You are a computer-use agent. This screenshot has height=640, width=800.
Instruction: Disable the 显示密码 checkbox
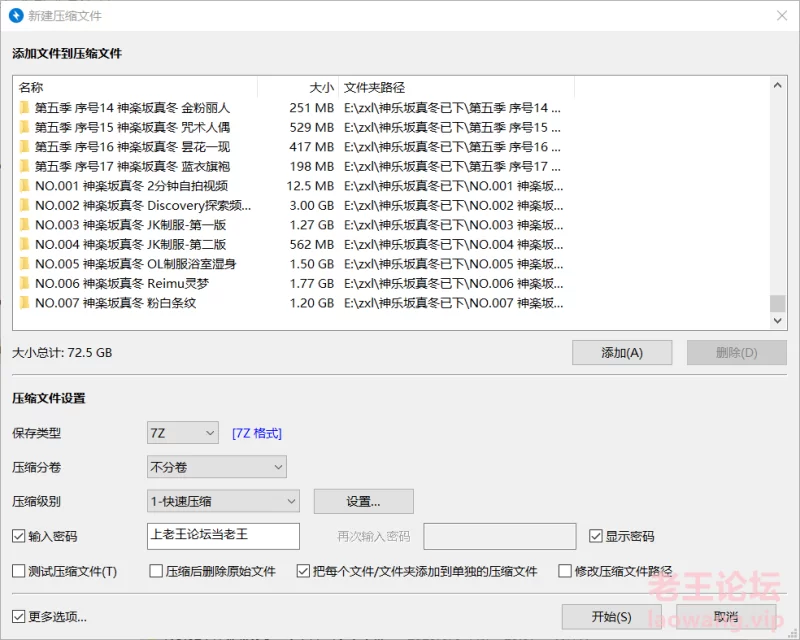tap(597, 536)
